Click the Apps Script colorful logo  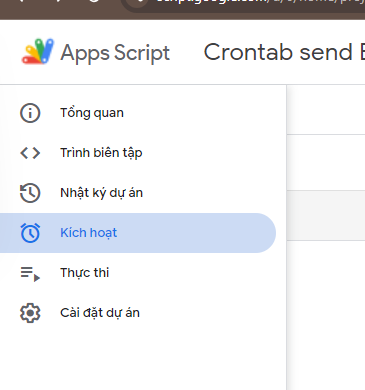(38, 52)
